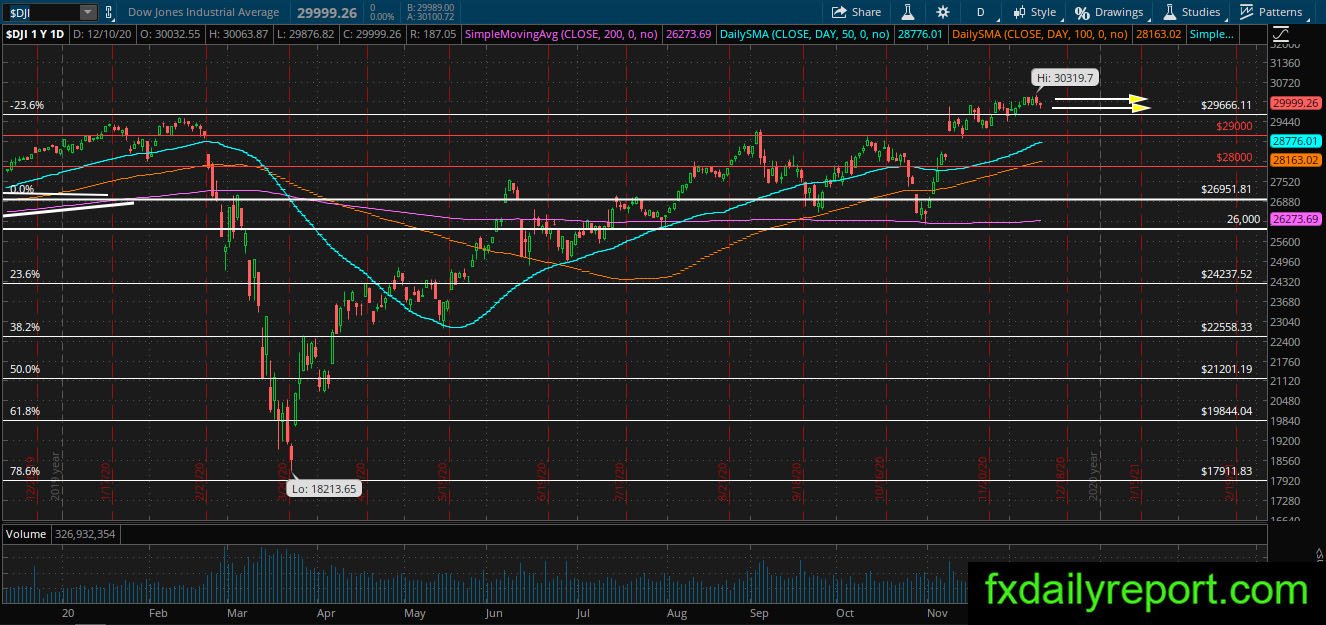
Task: Click the Share arrow icon
Action: (x=840, y=12)
